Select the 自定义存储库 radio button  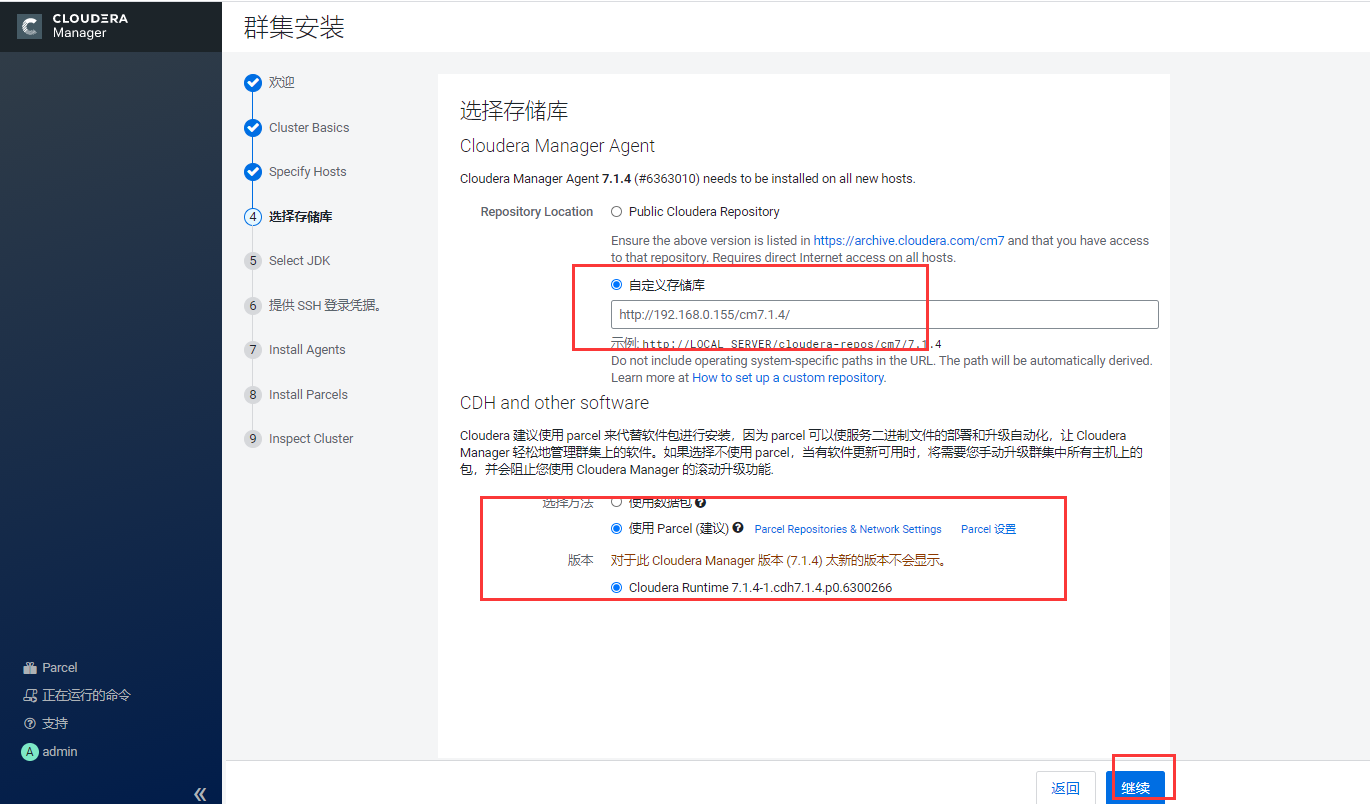coord(617,285)
